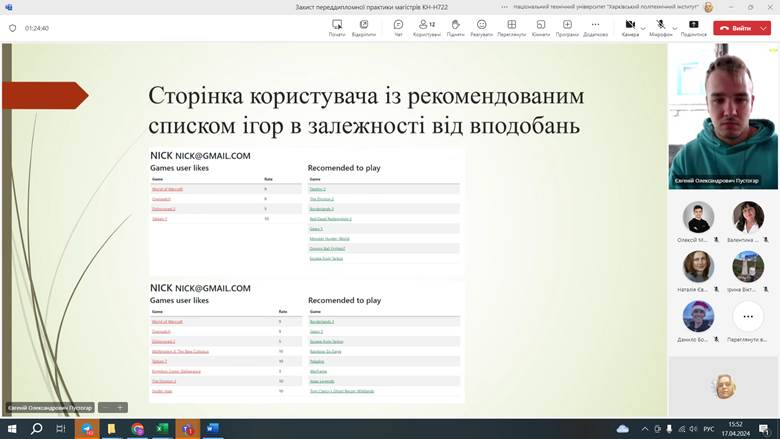Leave the meeting with the red Вийти button

click(736, 28)
